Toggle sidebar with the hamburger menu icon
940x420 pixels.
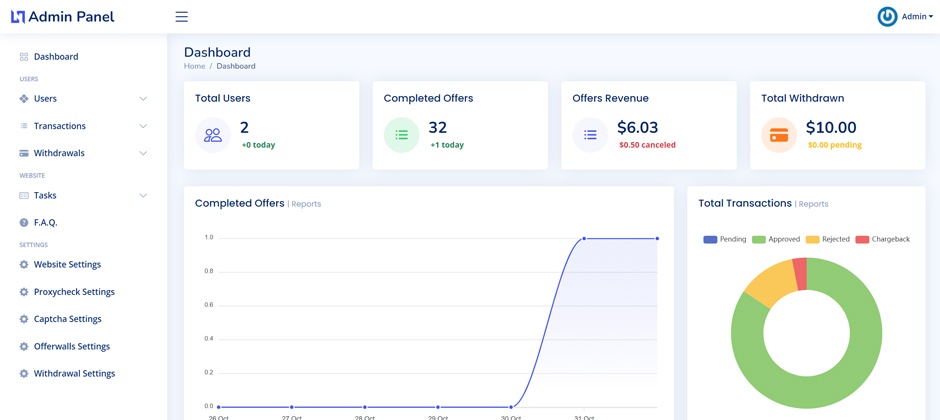(x=182, y=17)
